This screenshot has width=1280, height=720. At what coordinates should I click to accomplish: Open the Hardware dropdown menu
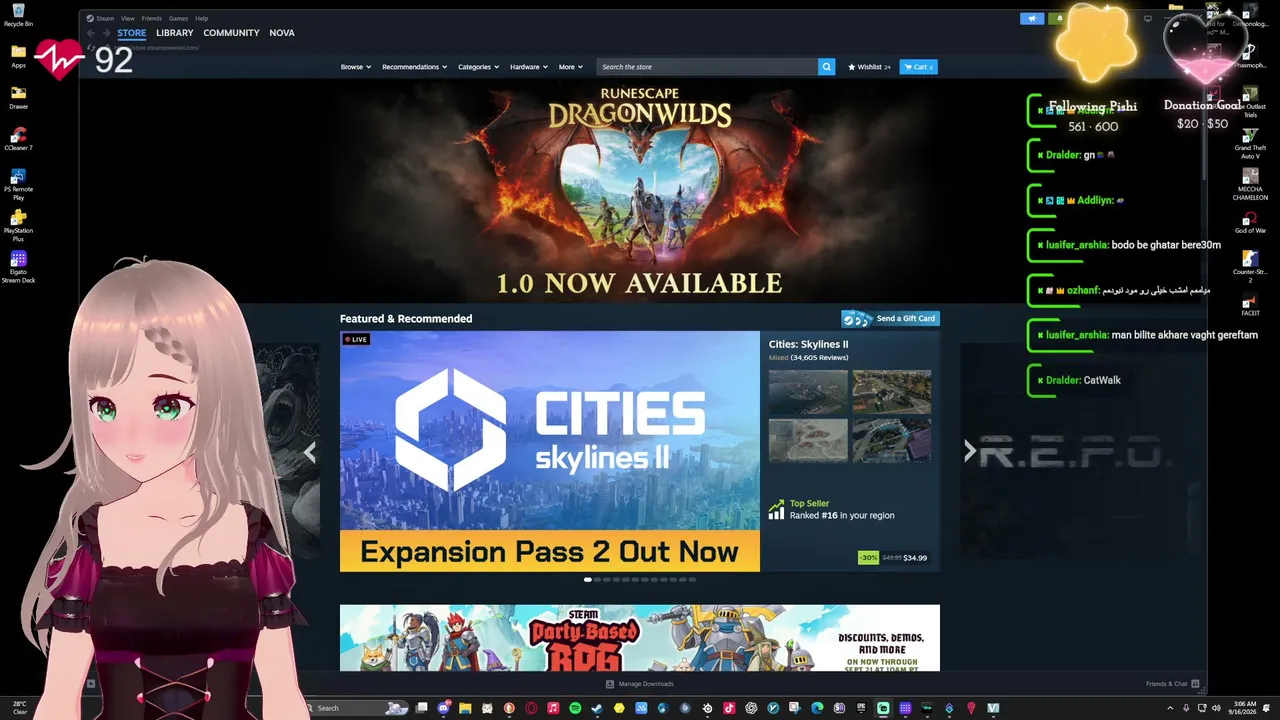[528, 67]
